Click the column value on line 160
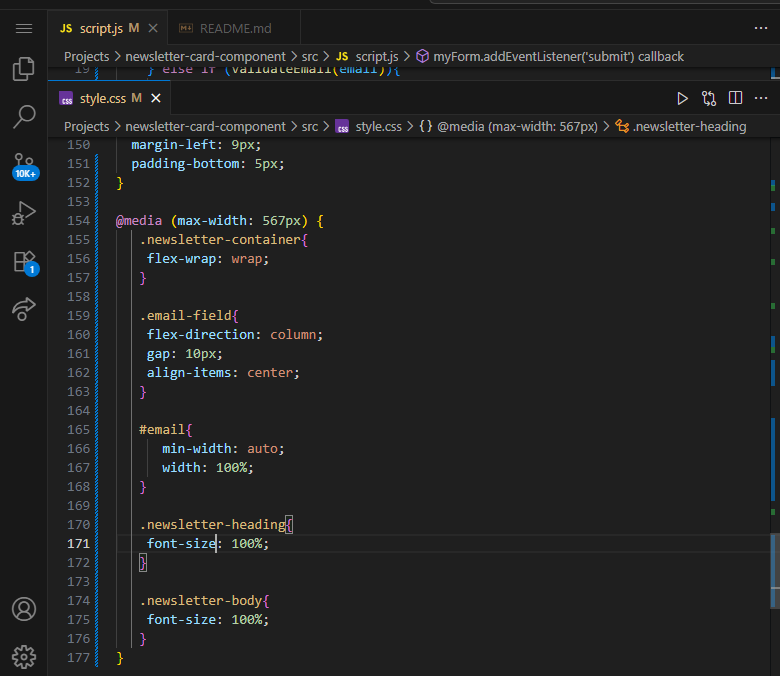 [x=293, y=335]
